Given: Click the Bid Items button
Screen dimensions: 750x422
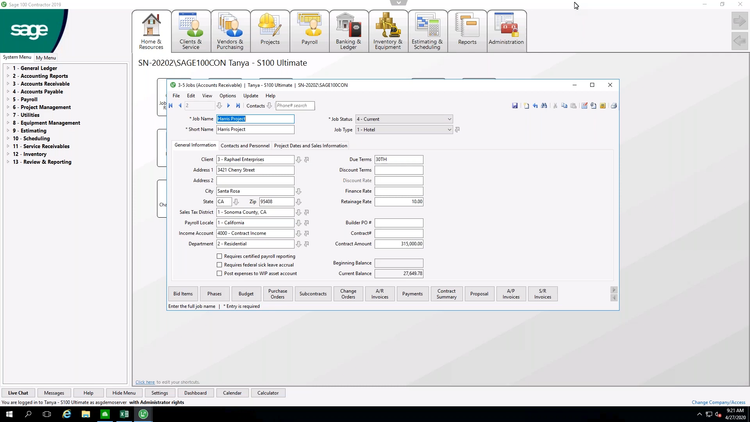Looking at the screenshot, I should 183,294.
